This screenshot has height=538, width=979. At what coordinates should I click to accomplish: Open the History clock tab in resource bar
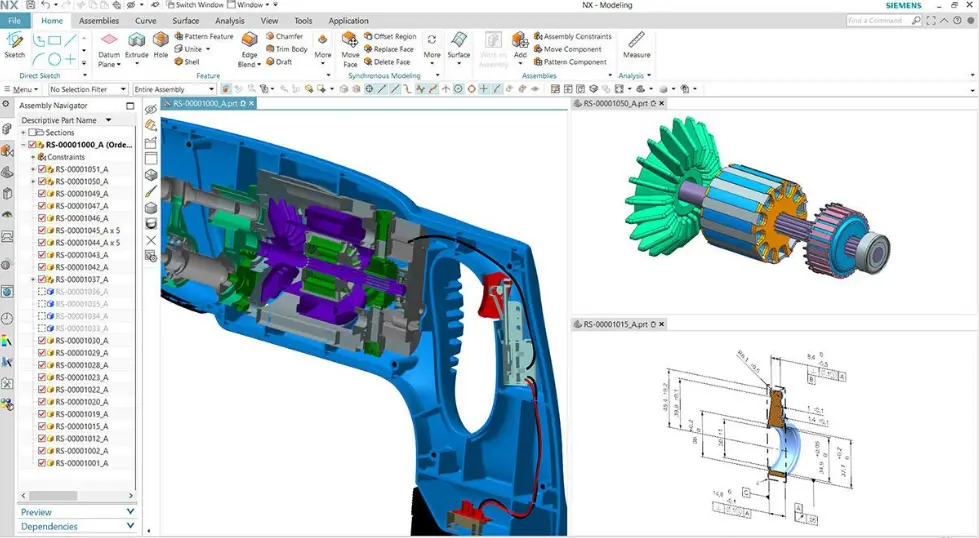point(7,318)
